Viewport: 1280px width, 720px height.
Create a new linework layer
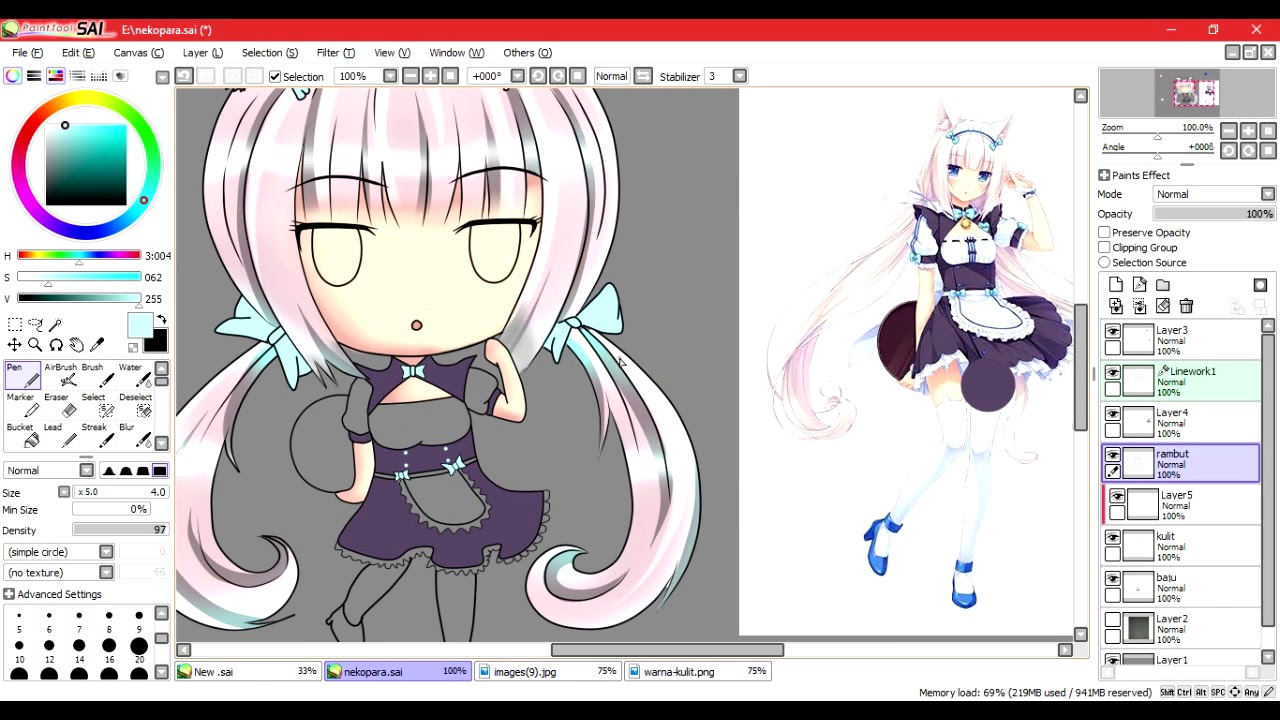pos(1139,285)
